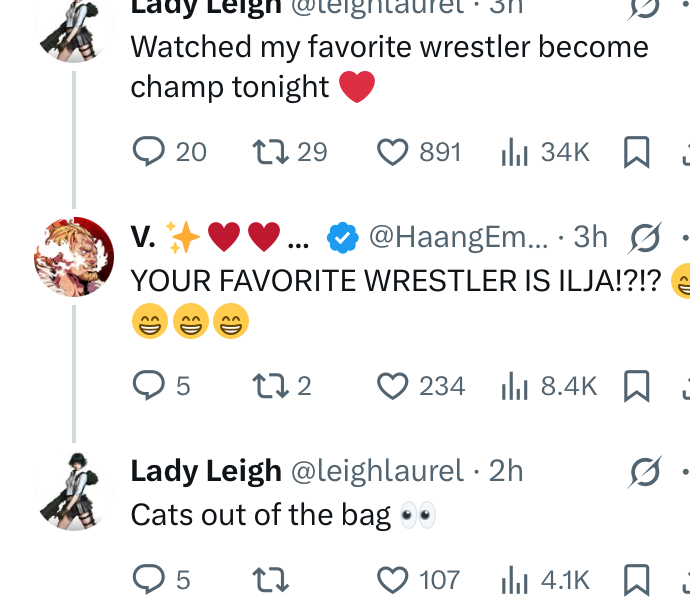
Task: Like the tweet with 234 likes
Action: click(x=393, y=385)
